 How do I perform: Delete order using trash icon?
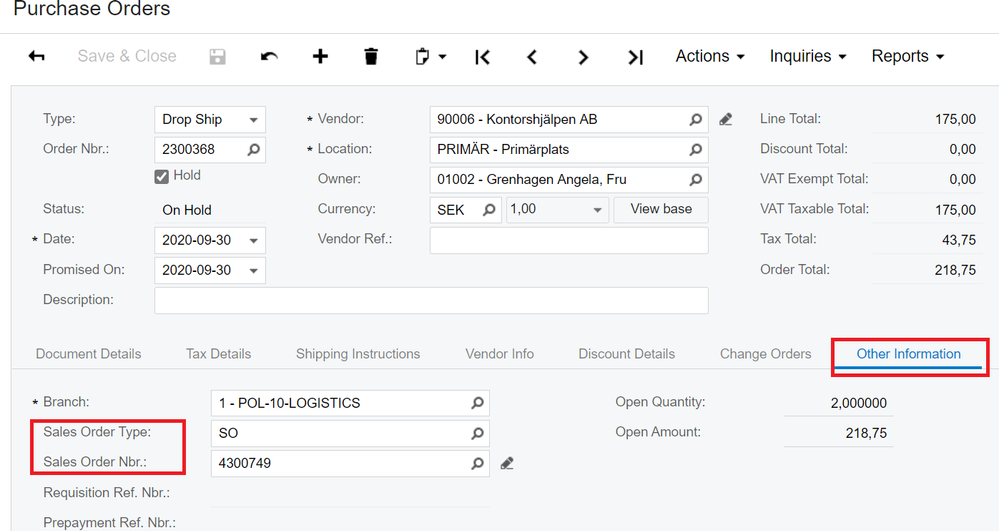point(371,57)
